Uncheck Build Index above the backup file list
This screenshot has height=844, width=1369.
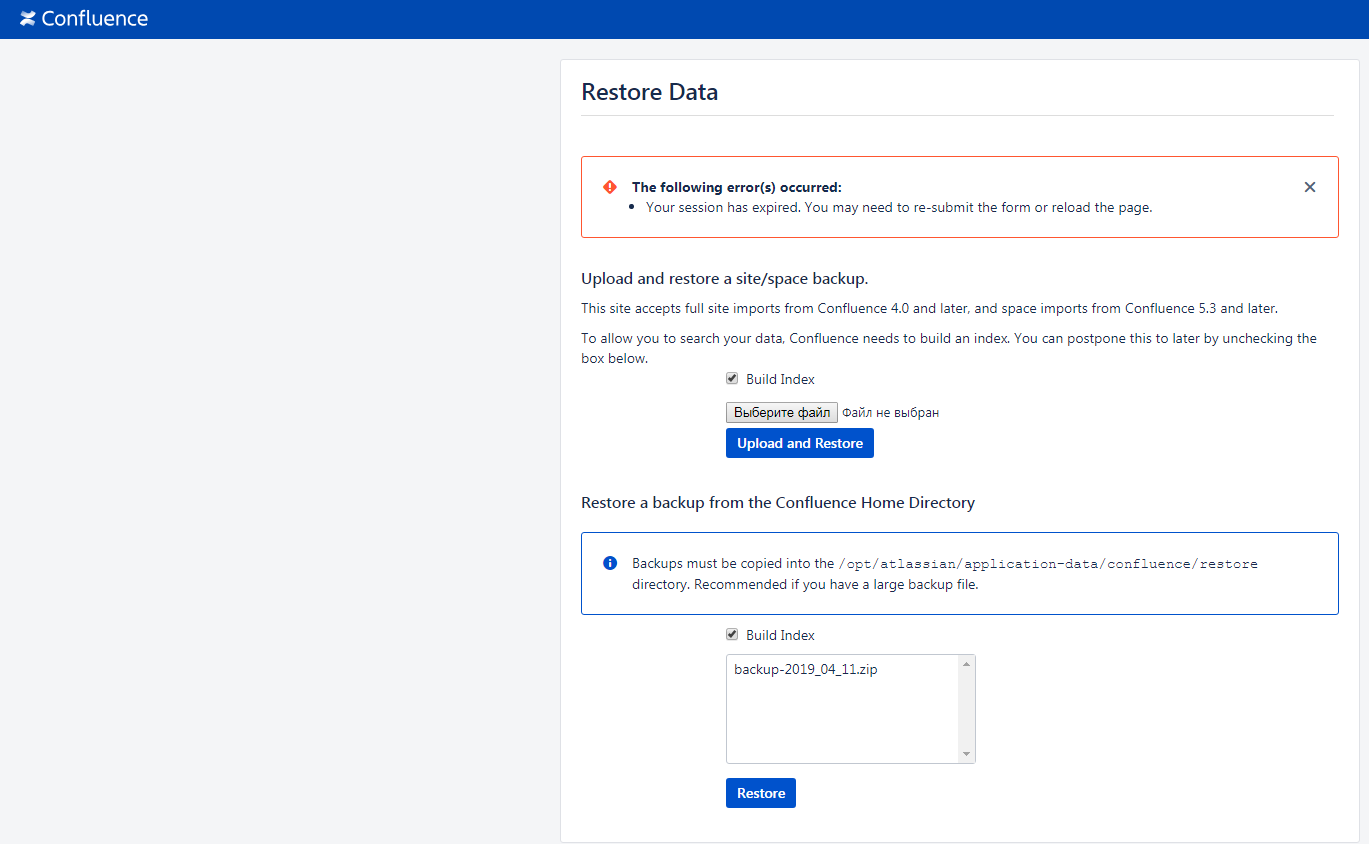[732, 635]
